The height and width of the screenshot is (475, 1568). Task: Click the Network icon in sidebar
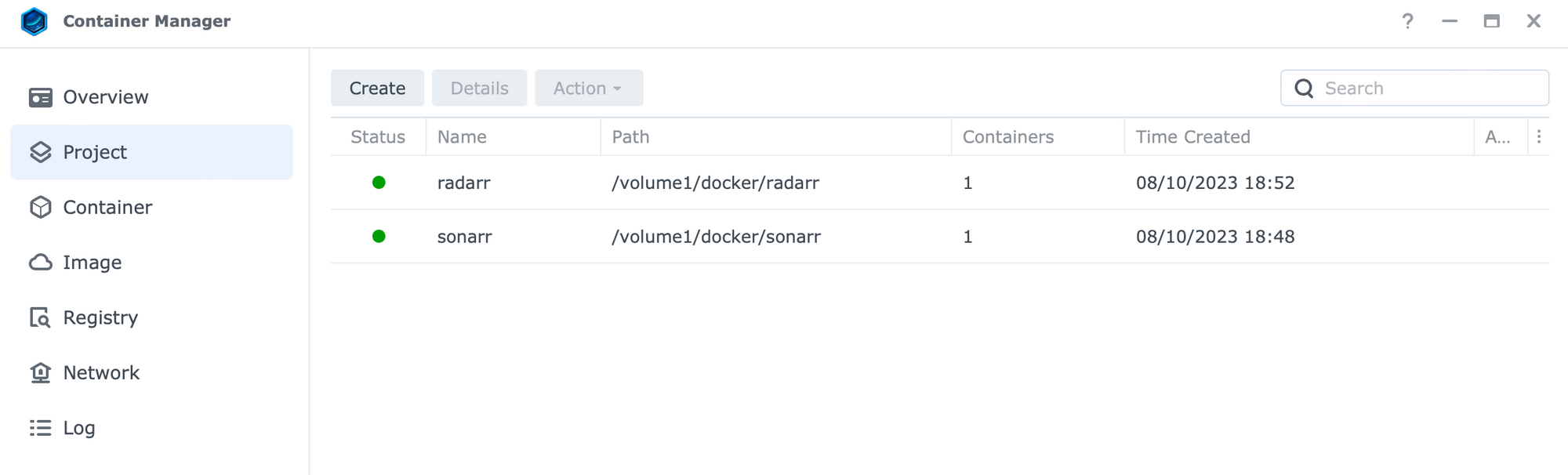point(40,373)
